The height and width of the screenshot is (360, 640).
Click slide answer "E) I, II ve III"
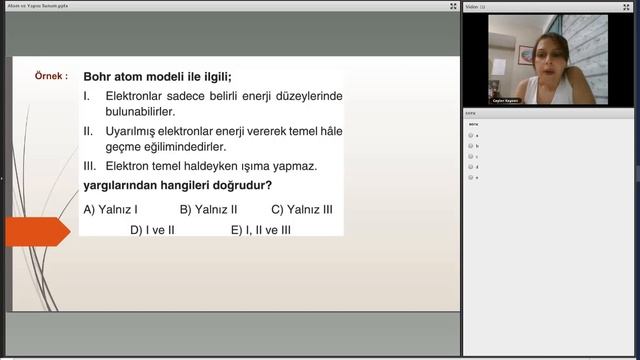click(261, 230)
